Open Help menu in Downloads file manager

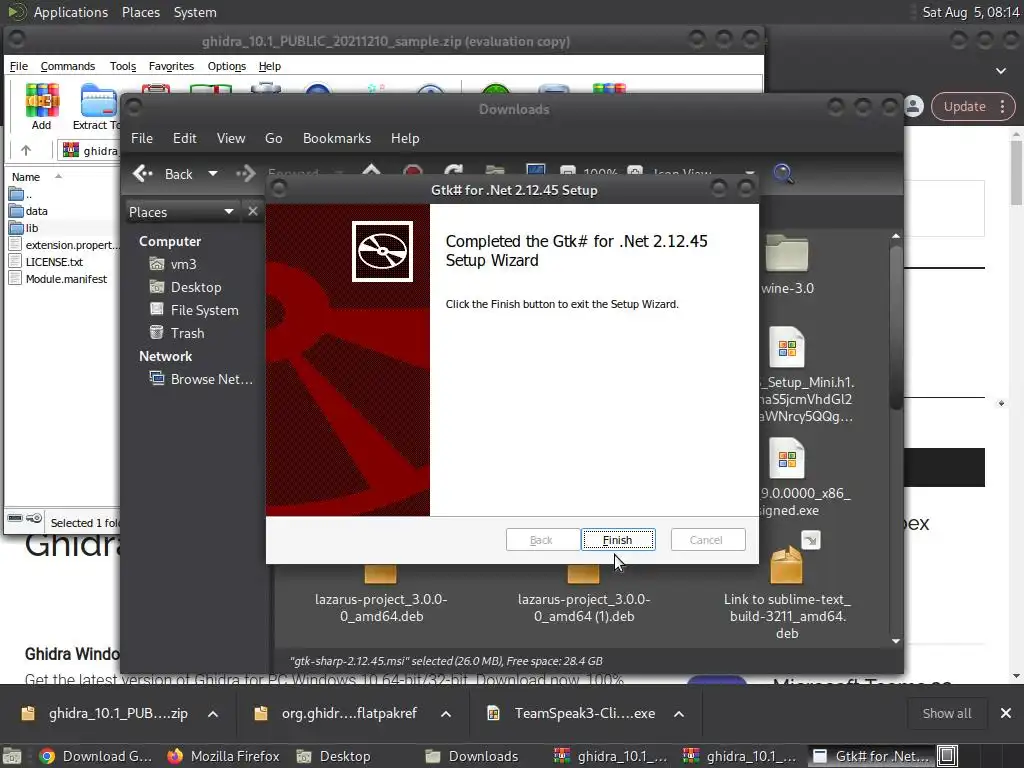pos(405,138)
